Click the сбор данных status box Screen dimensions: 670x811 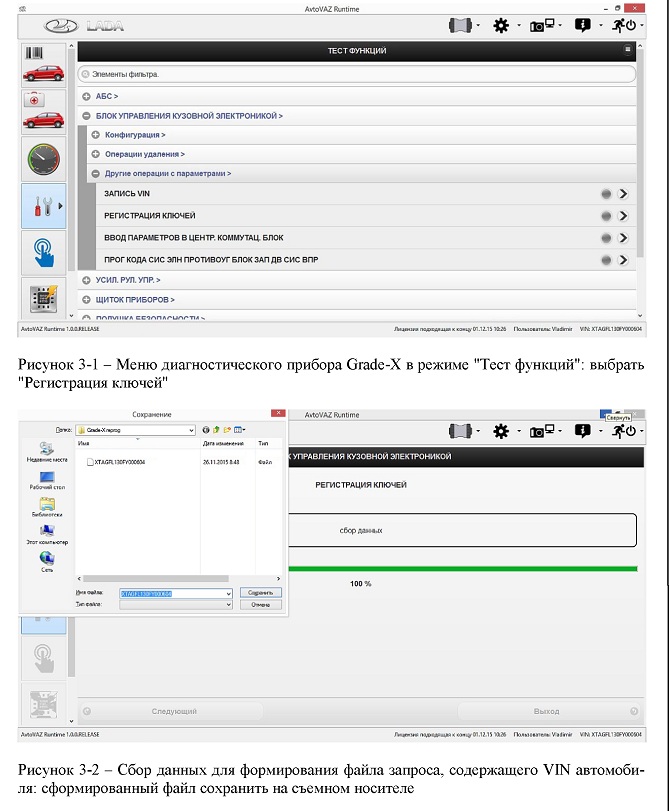pos(462,530)
